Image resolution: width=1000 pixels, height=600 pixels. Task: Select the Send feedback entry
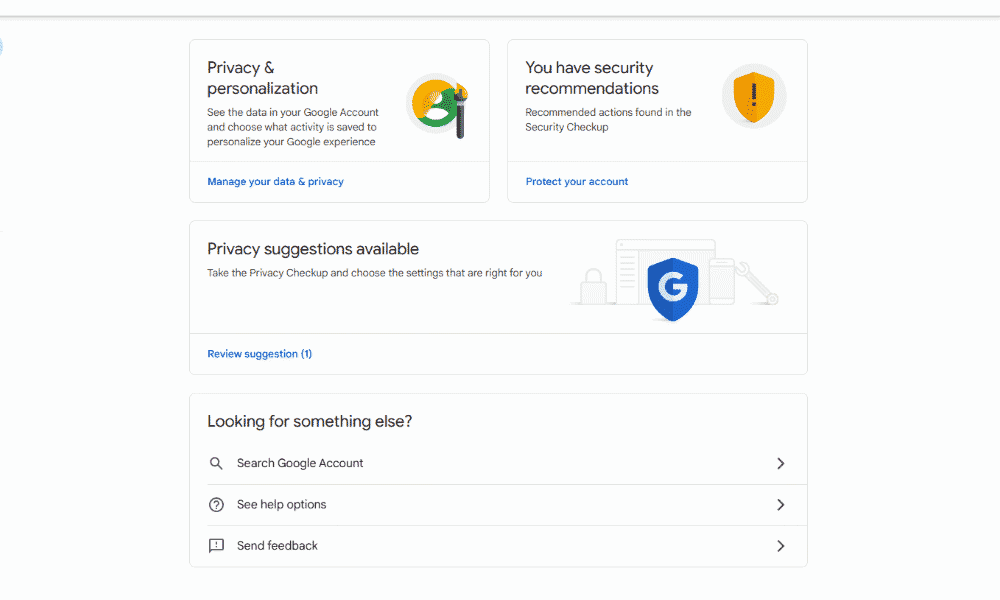tap(277, 546)
